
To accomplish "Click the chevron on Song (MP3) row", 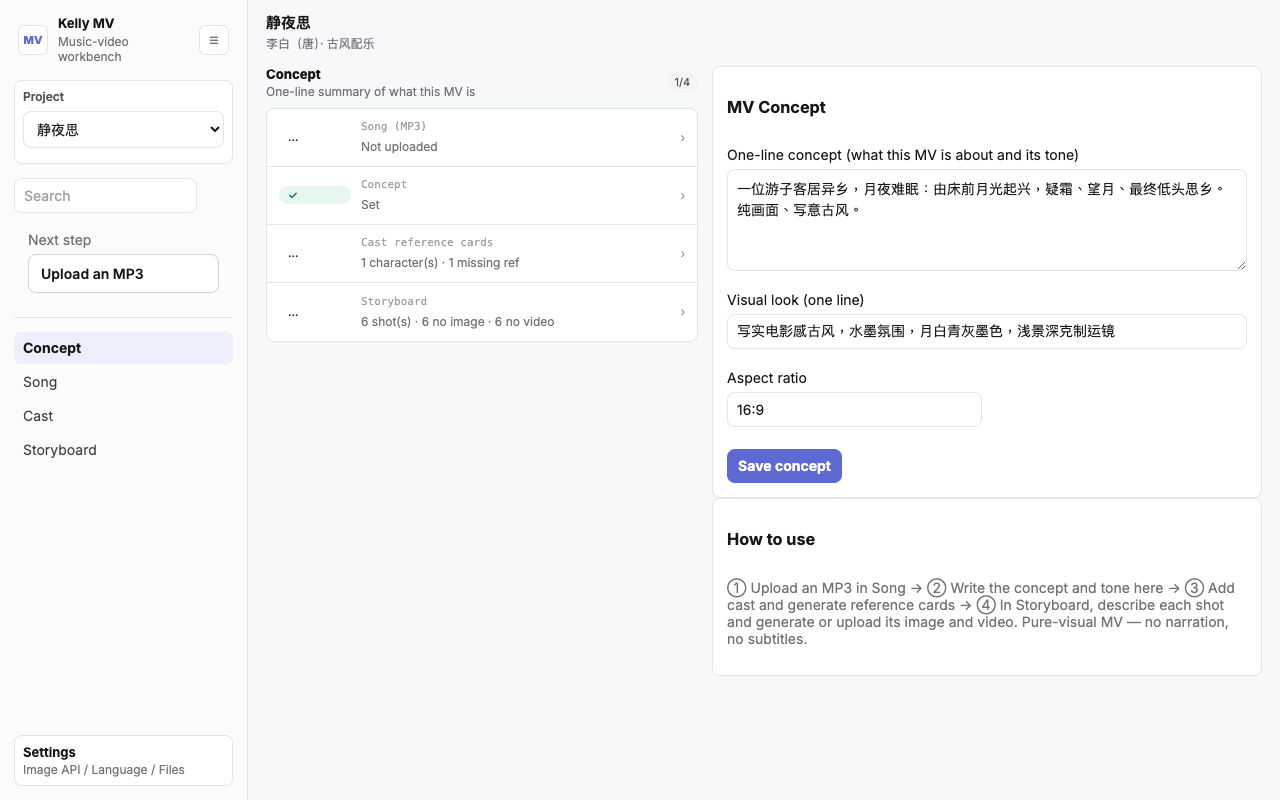I will pyautogui.click(x=682, y=138).
